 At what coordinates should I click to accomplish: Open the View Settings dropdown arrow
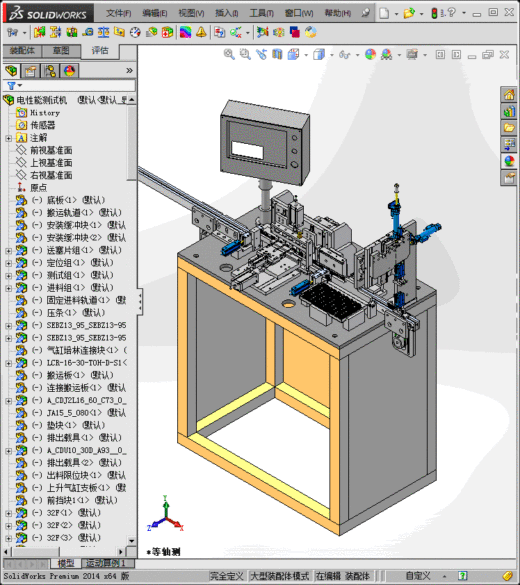click(x=425, y=55)
